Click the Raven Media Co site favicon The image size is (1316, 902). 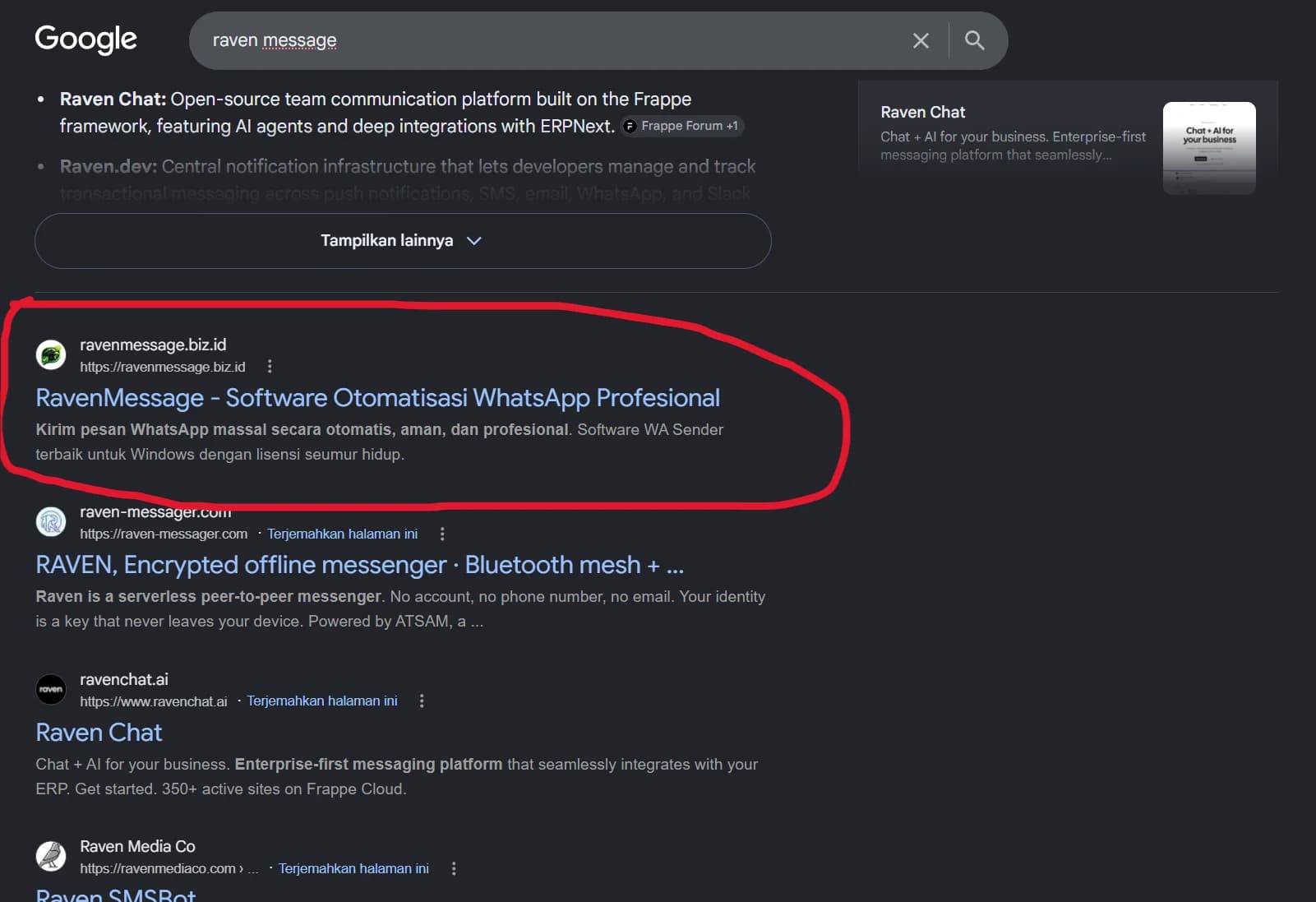pos(51,856)
